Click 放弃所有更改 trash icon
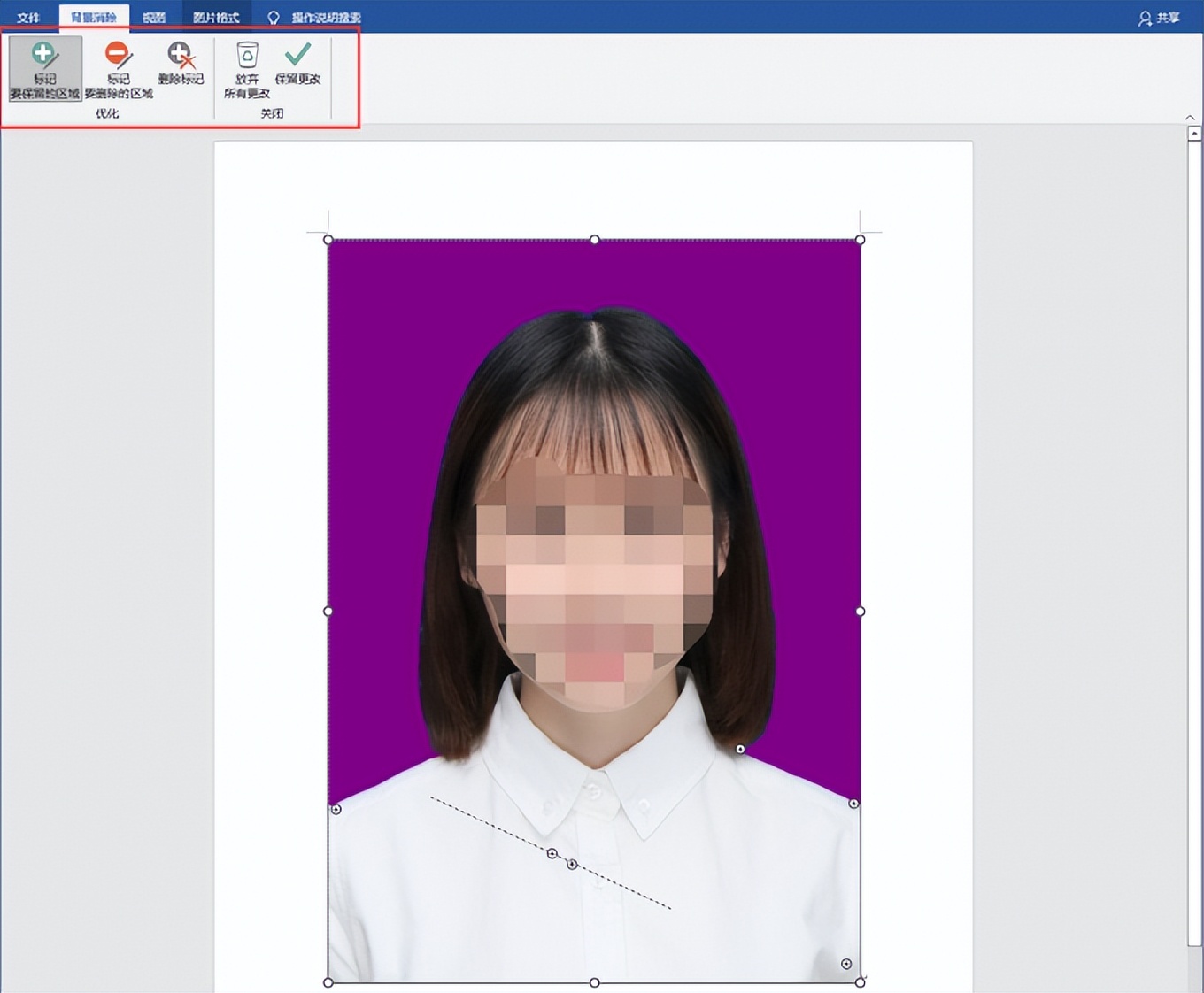 247,68
